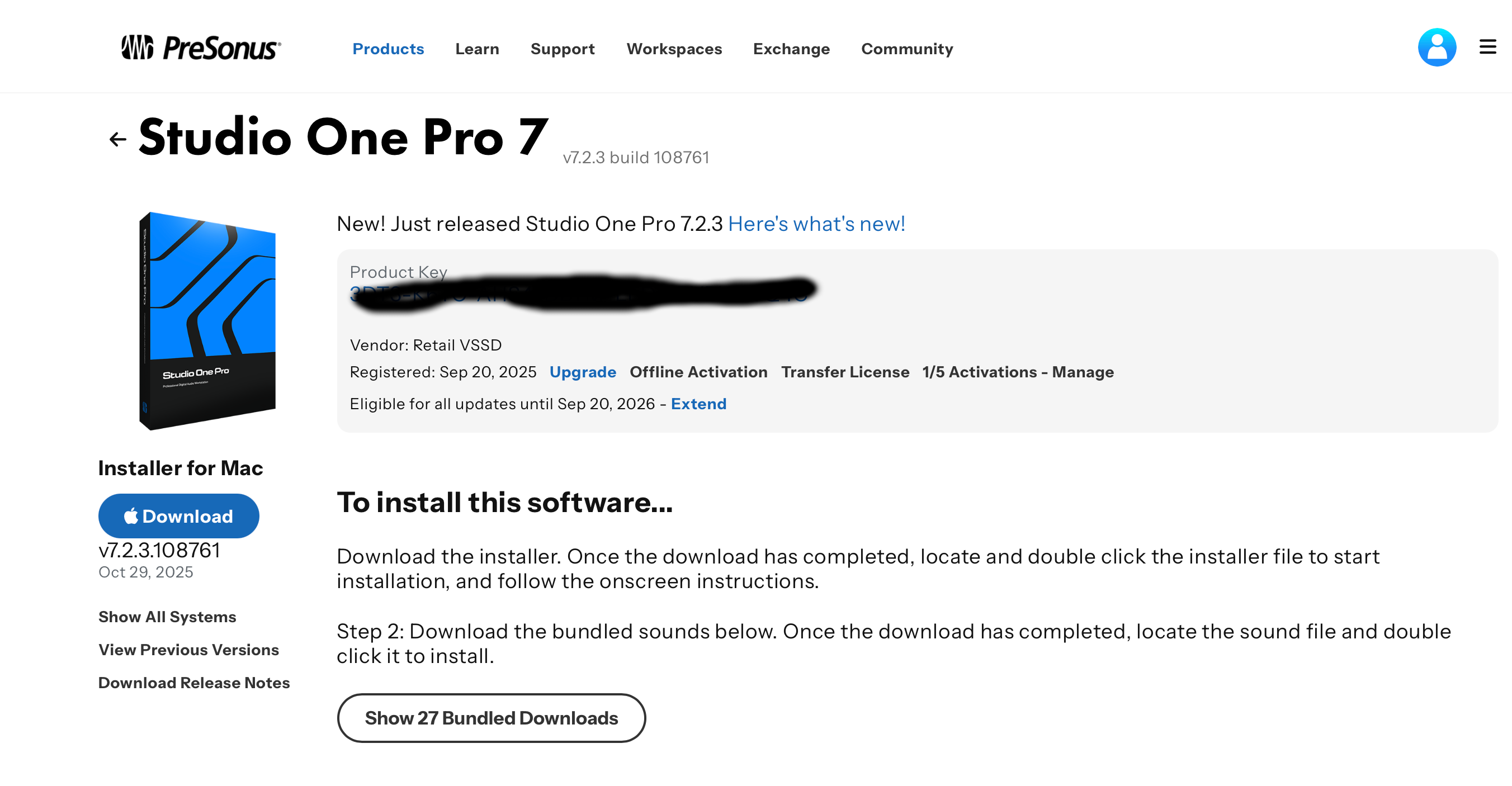Image resolution: width=1512 pixels, height=786 pixels.
Task: Select the Learn navigation item
Action: (x=477, y=49)
